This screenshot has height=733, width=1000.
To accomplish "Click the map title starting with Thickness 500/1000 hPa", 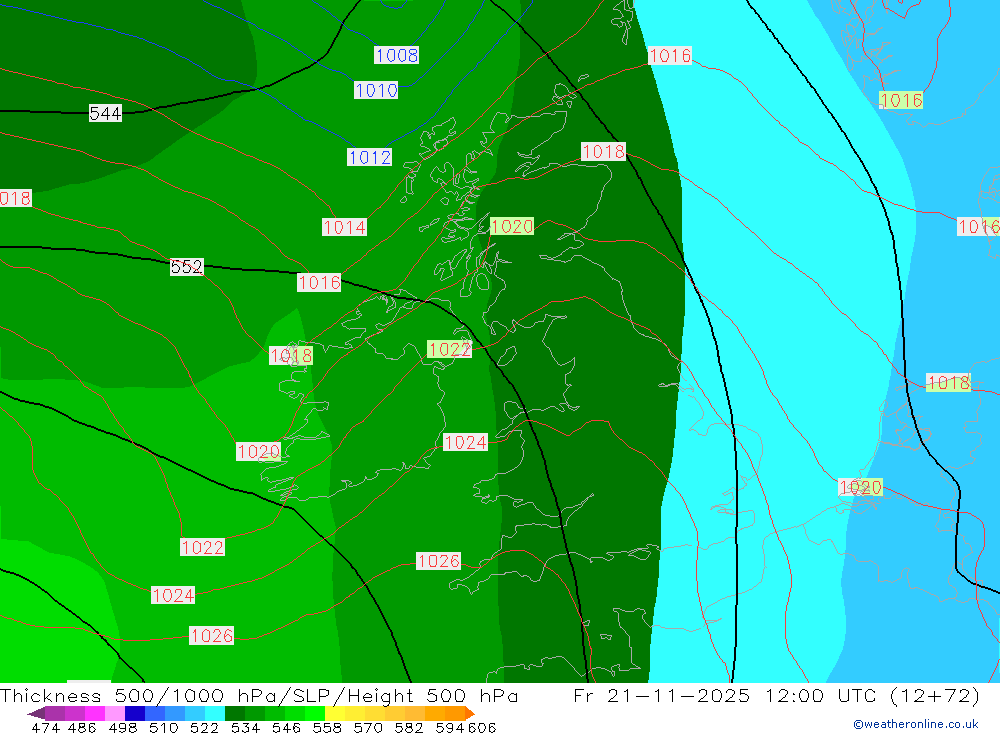I will (x=259, y=695).
